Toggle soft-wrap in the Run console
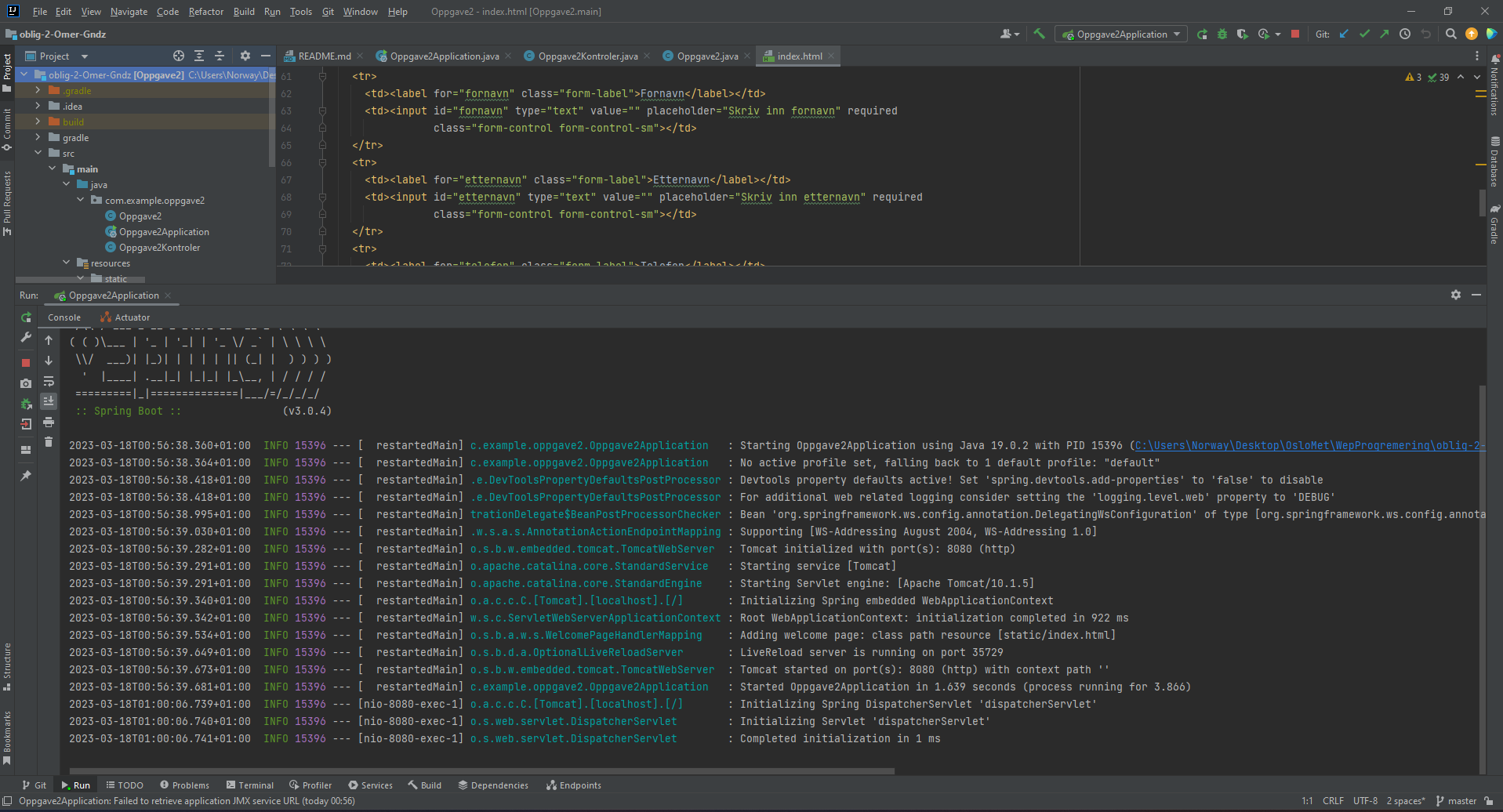The image size is (1503, 812). (49, 382)
